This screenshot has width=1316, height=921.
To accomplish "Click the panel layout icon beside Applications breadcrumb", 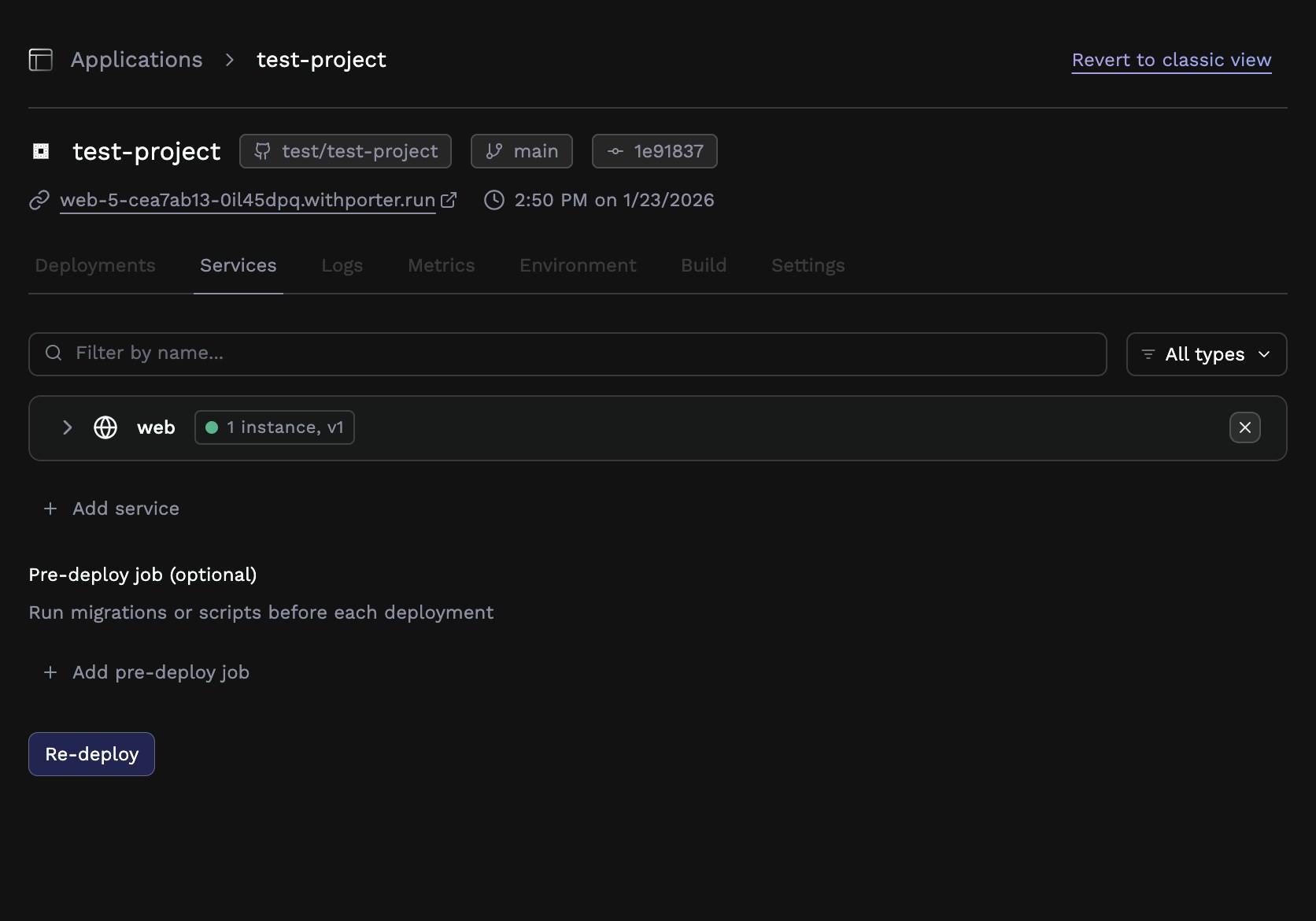I will click(x=40, y=59).
